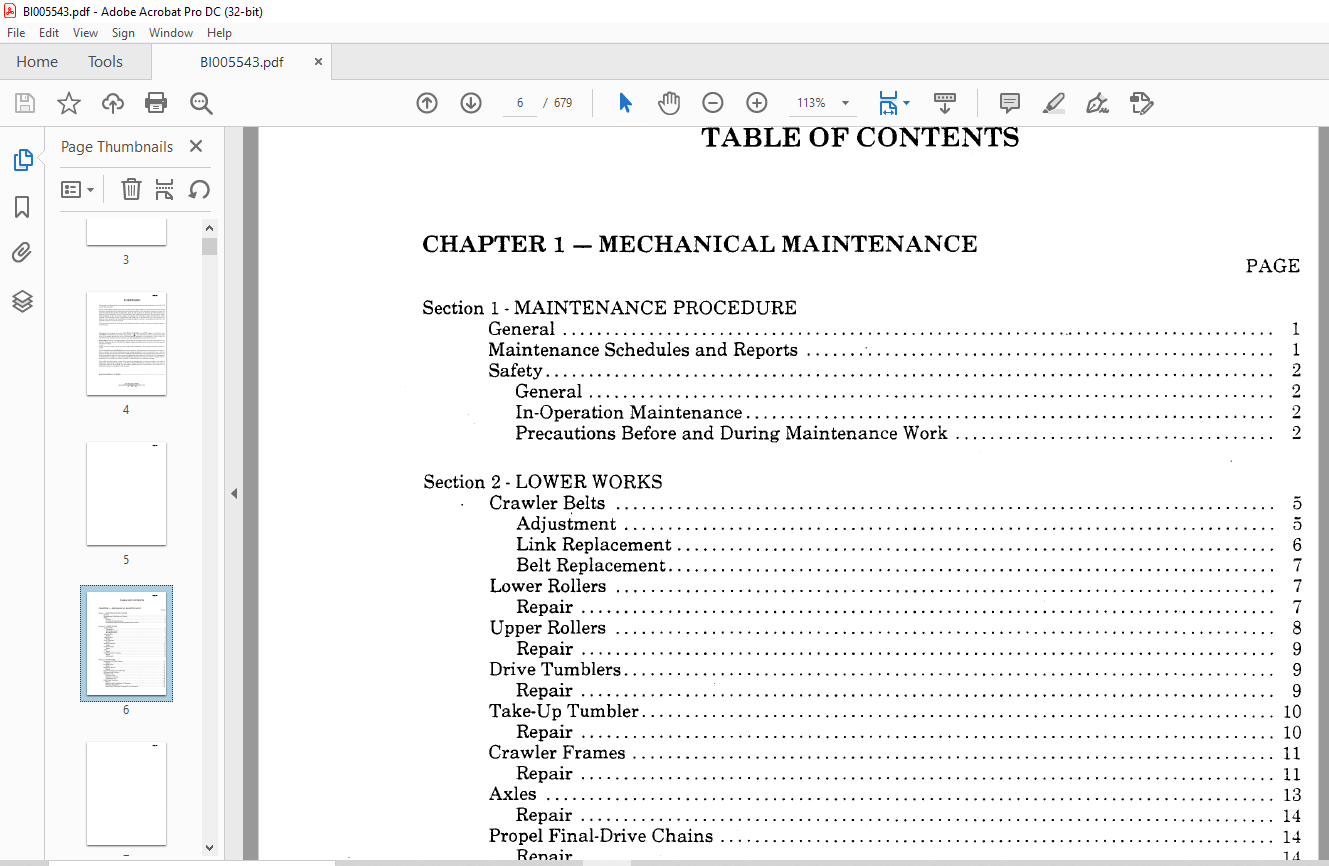This screenshot has width=1329, height=866.
Task: Click 'Crawler Belts' contents entry
Action: pyautogui.click(x=547, y=503)
